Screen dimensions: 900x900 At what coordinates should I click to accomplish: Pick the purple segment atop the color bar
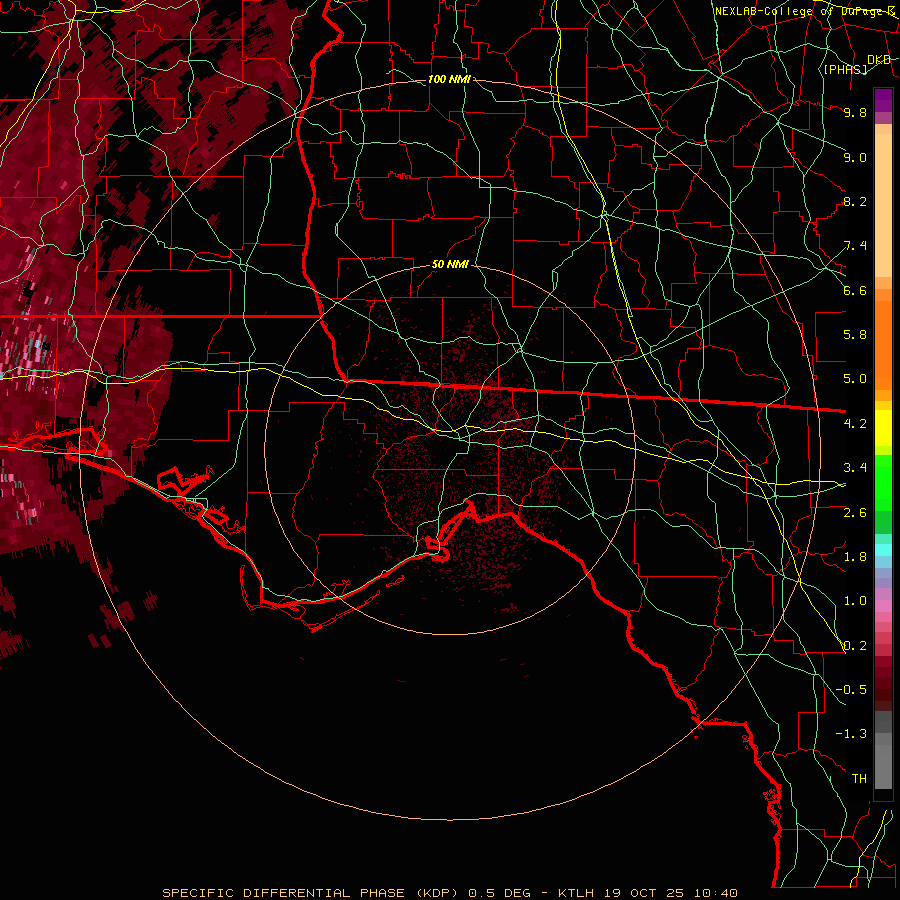883,100
